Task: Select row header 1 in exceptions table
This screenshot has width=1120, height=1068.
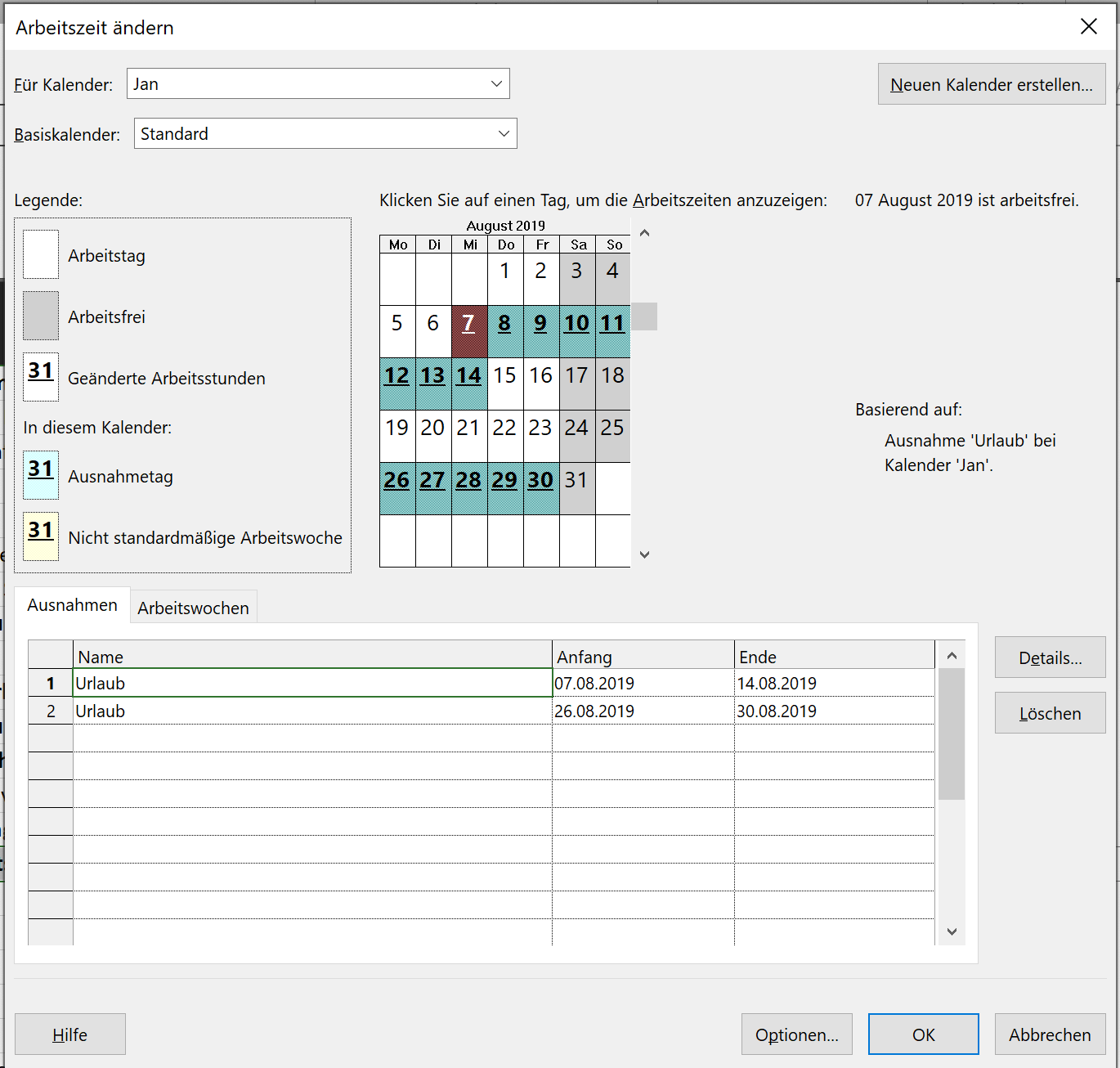Action: [51, 683]
